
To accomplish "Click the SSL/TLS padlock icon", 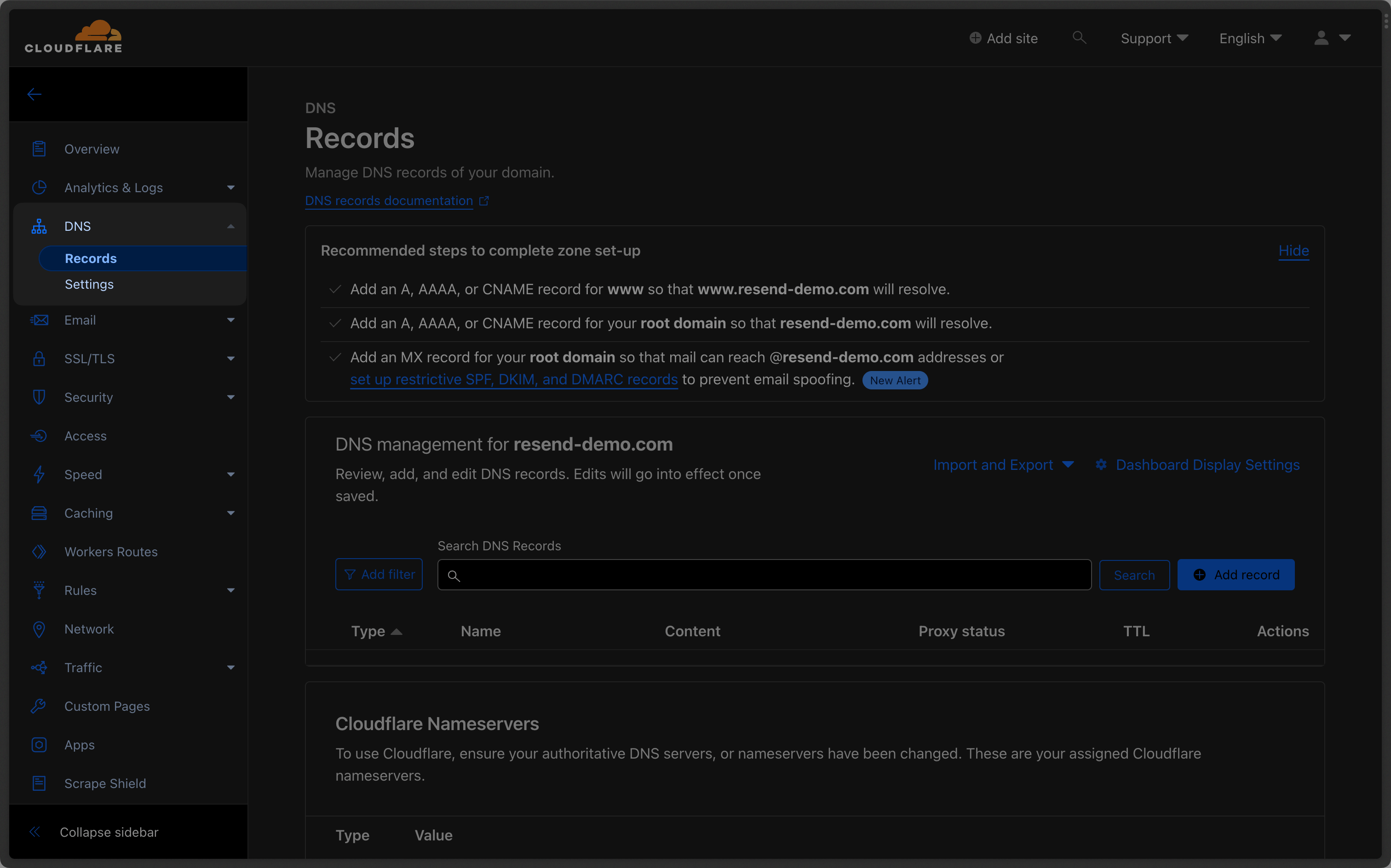I will pos(39,358).
